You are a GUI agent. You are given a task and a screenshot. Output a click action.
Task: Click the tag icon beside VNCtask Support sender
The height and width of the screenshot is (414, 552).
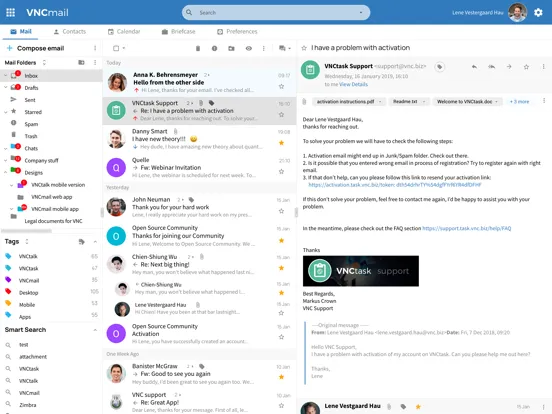click(x=439, y=67)
